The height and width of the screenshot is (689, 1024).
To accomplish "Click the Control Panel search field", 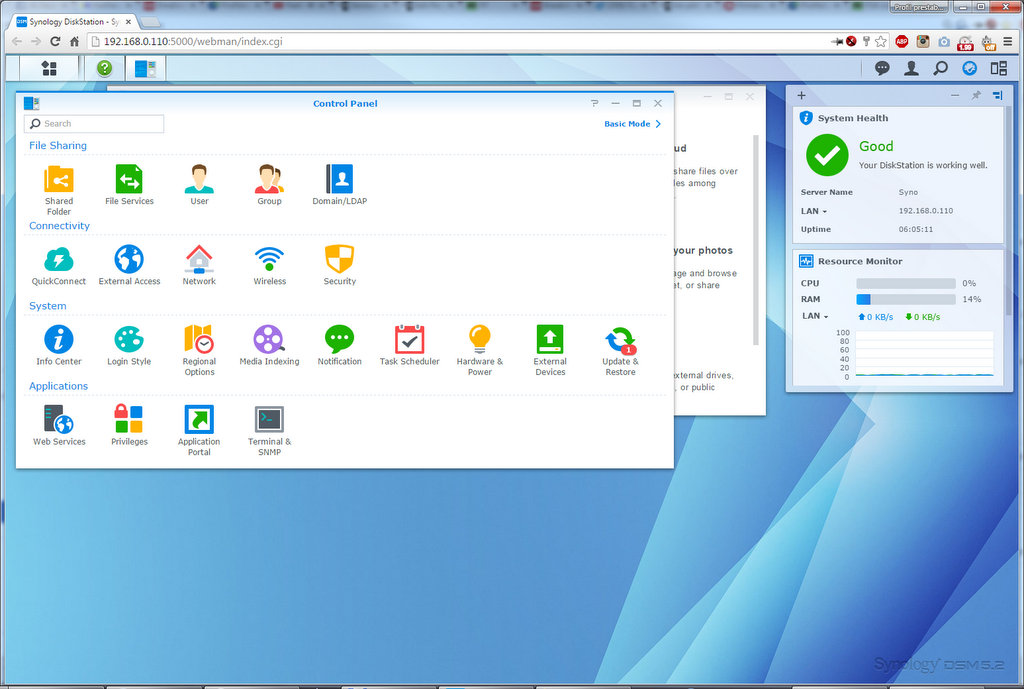I will 94,123.
